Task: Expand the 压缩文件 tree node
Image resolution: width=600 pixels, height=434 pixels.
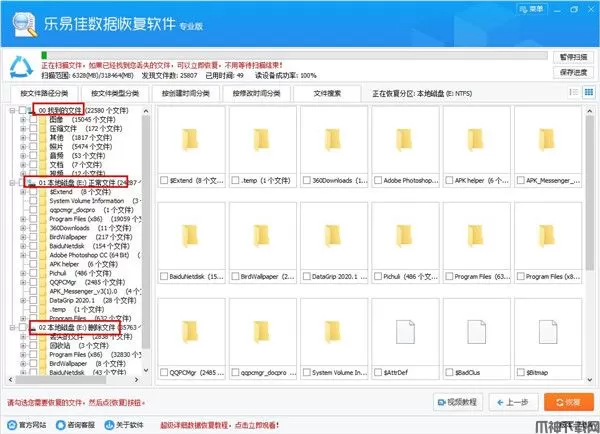Action: pos(23,129)
